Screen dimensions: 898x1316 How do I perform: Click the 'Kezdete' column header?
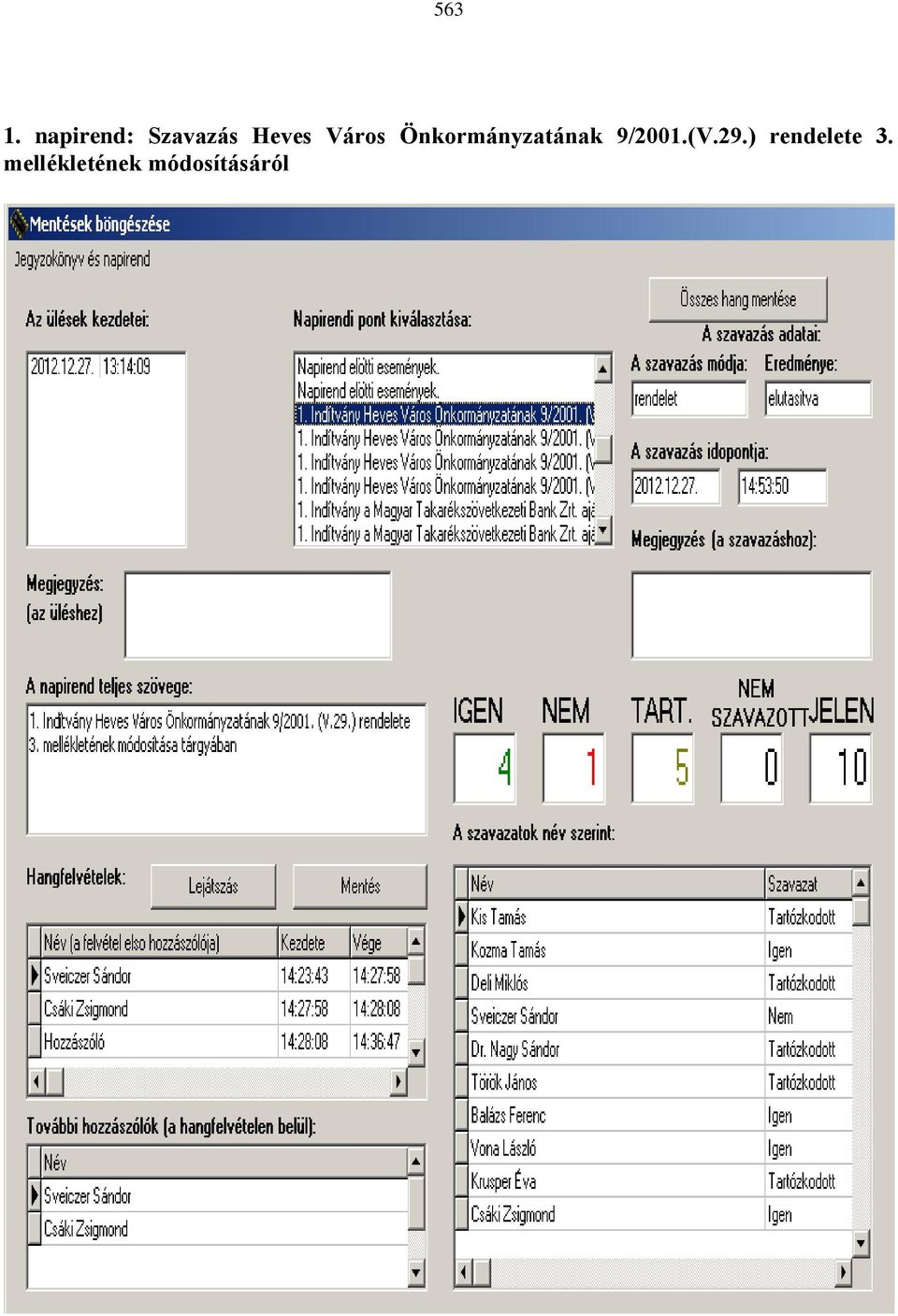[313, 943]
